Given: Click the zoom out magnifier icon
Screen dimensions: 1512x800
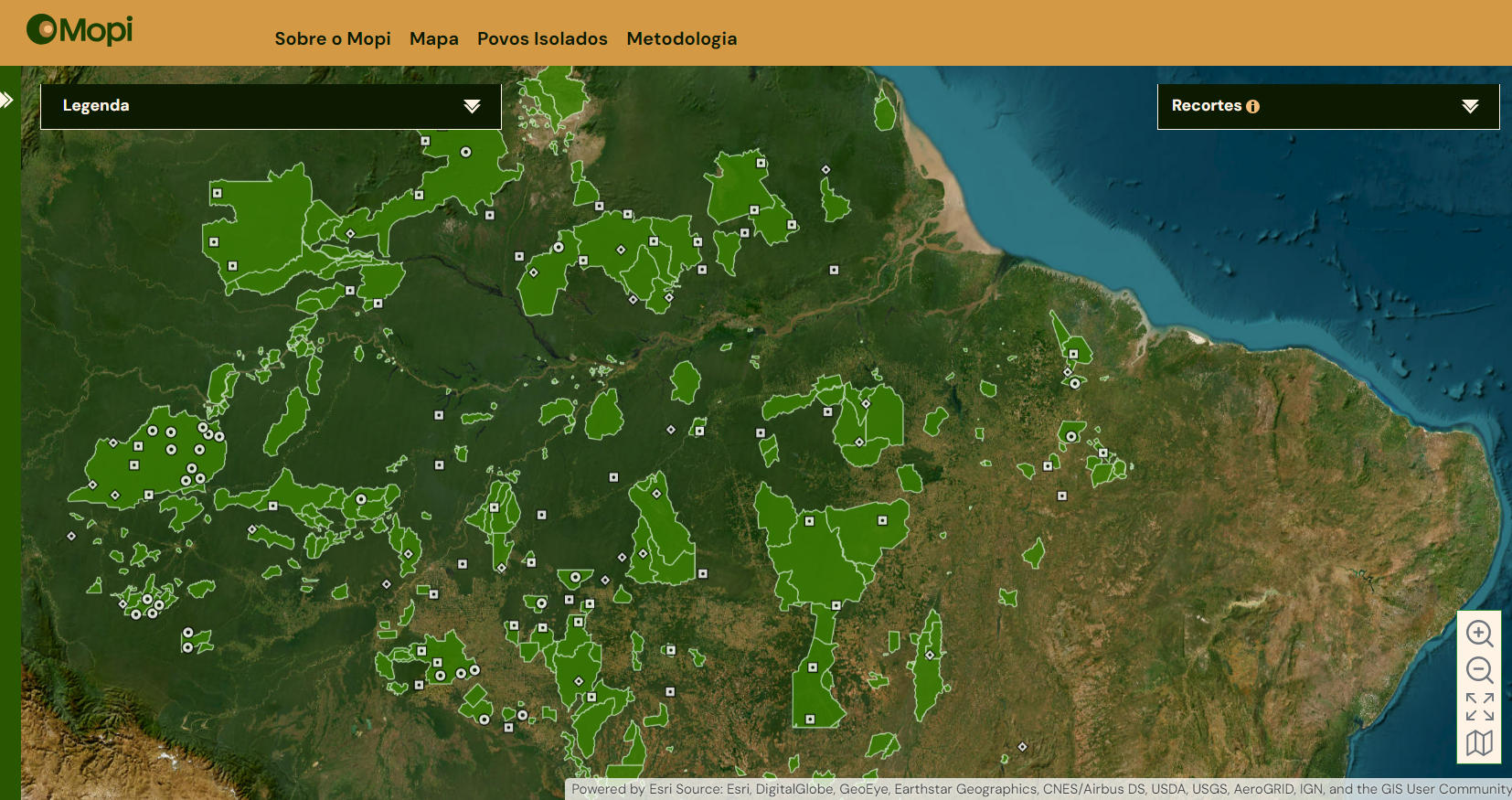Looking at the screenshot, I should click(x=1478, y=670).
